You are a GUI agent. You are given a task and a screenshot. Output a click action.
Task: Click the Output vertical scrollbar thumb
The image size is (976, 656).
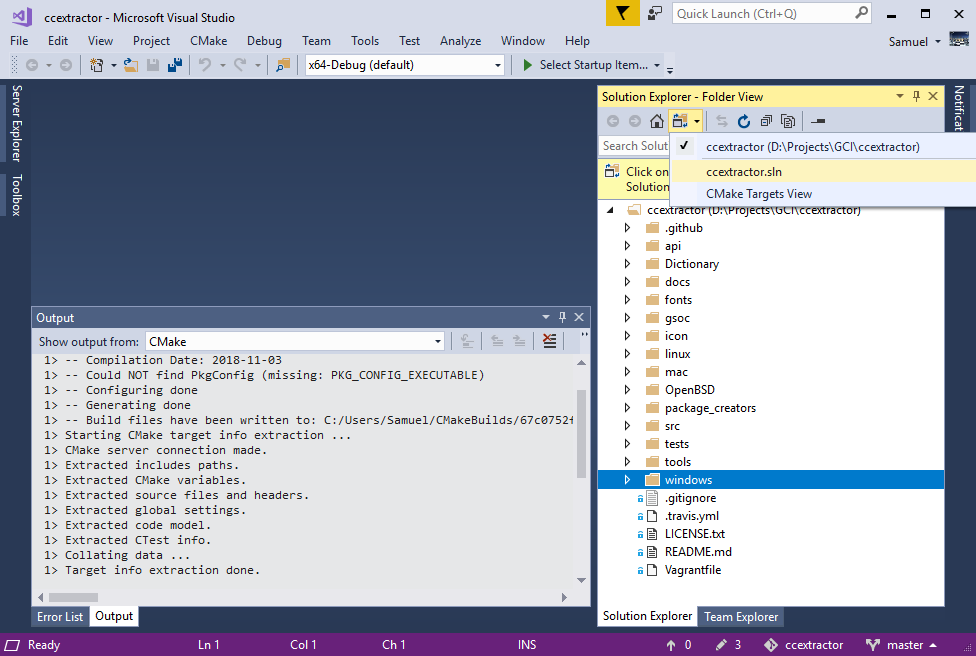[581, 433]
